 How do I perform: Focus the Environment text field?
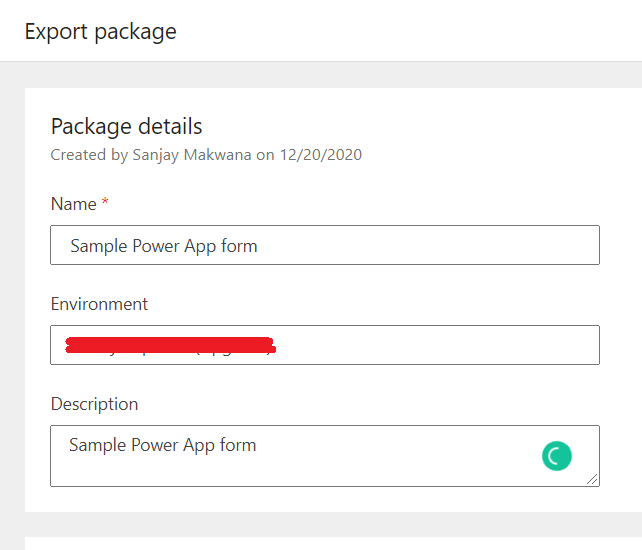pos(430,345)
